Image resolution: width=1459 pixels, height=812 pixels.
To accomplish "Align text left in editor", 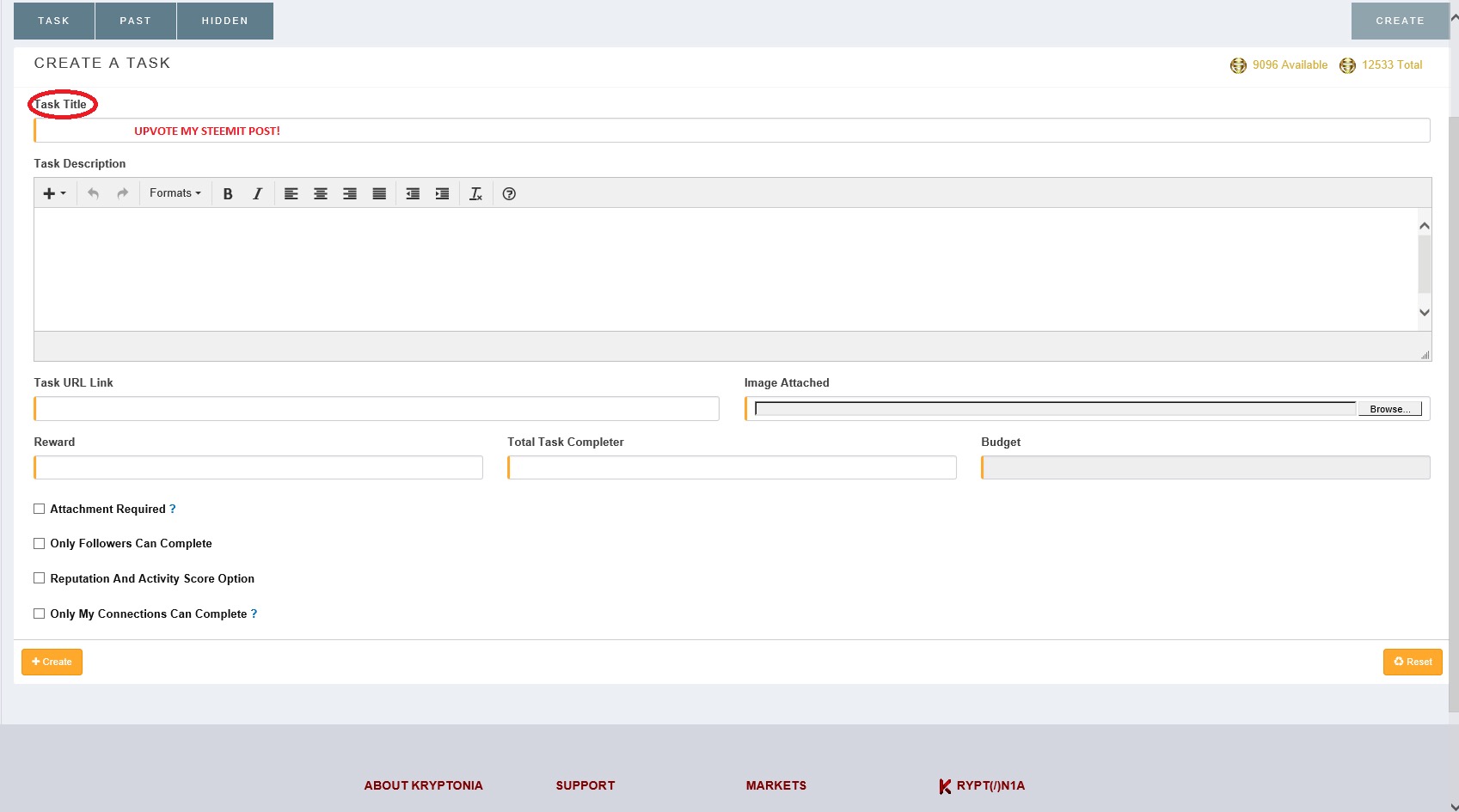I will point(291,193).
